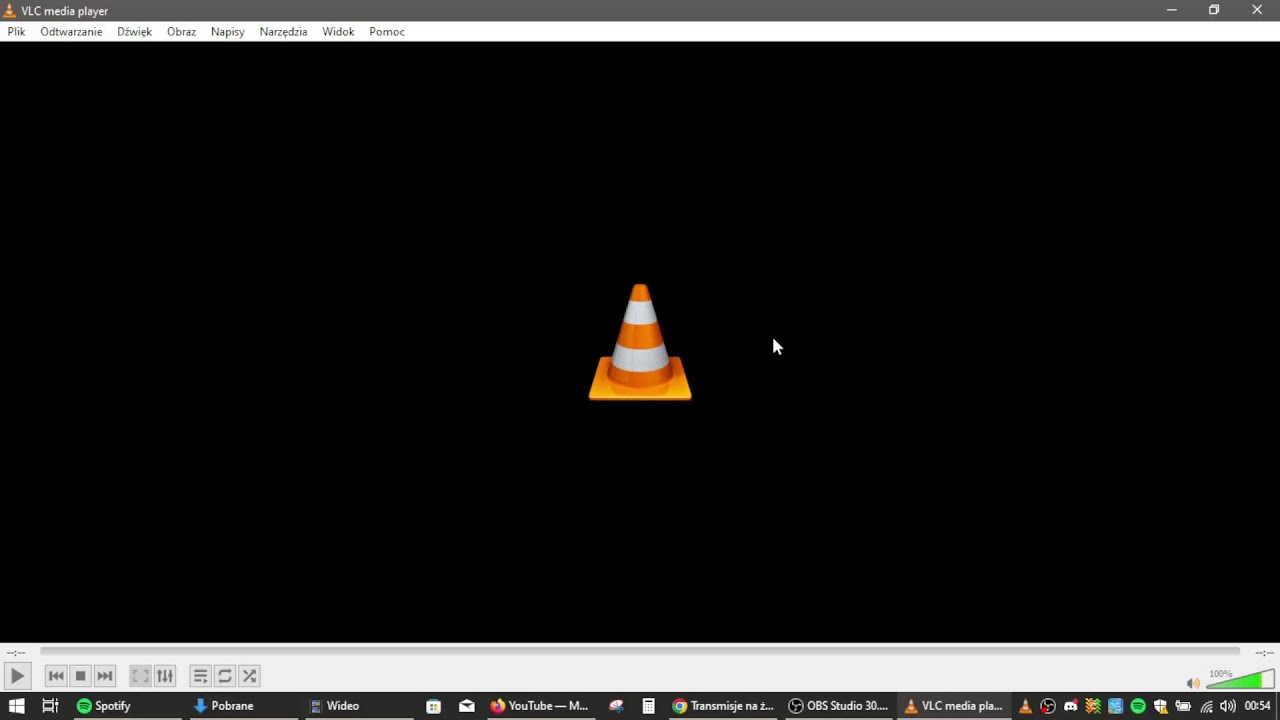Switch to the Firefox YouTube window
The image size is (1280, 720).
pyautogui.click(x=539, y=706)
